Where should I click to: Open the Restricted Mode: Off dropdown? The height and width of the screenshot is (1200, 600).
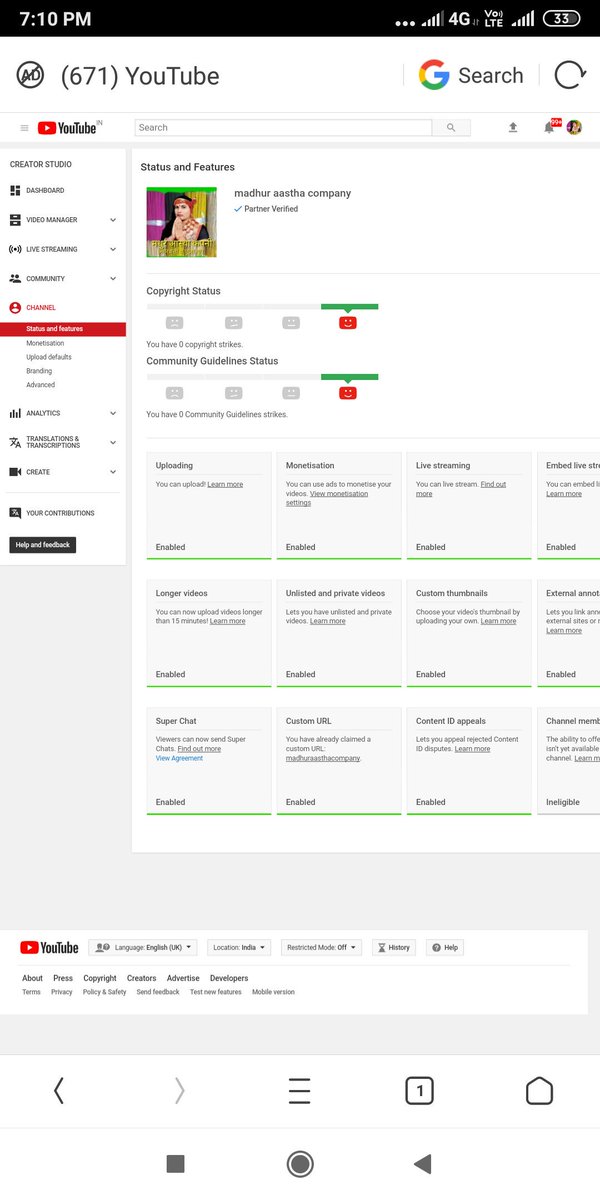pyautogui.click(x=321, y=947)
